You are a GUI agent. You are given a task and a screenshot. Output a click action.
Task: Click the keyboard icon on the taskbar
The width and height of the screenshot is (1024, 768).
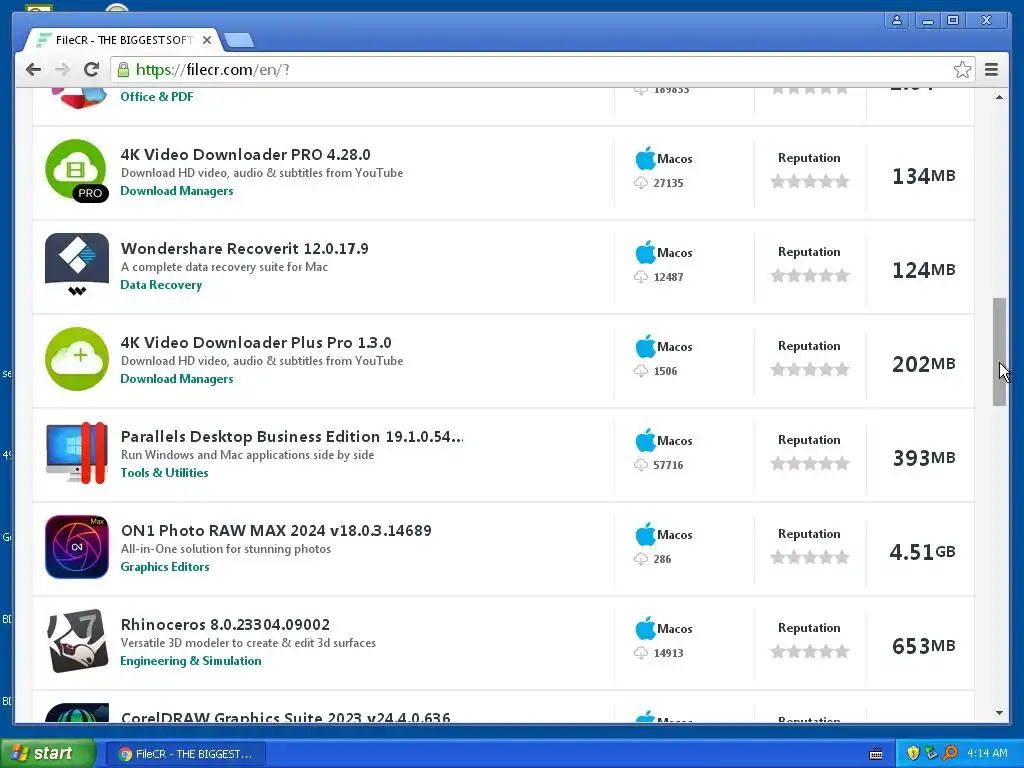coord(876,754)
